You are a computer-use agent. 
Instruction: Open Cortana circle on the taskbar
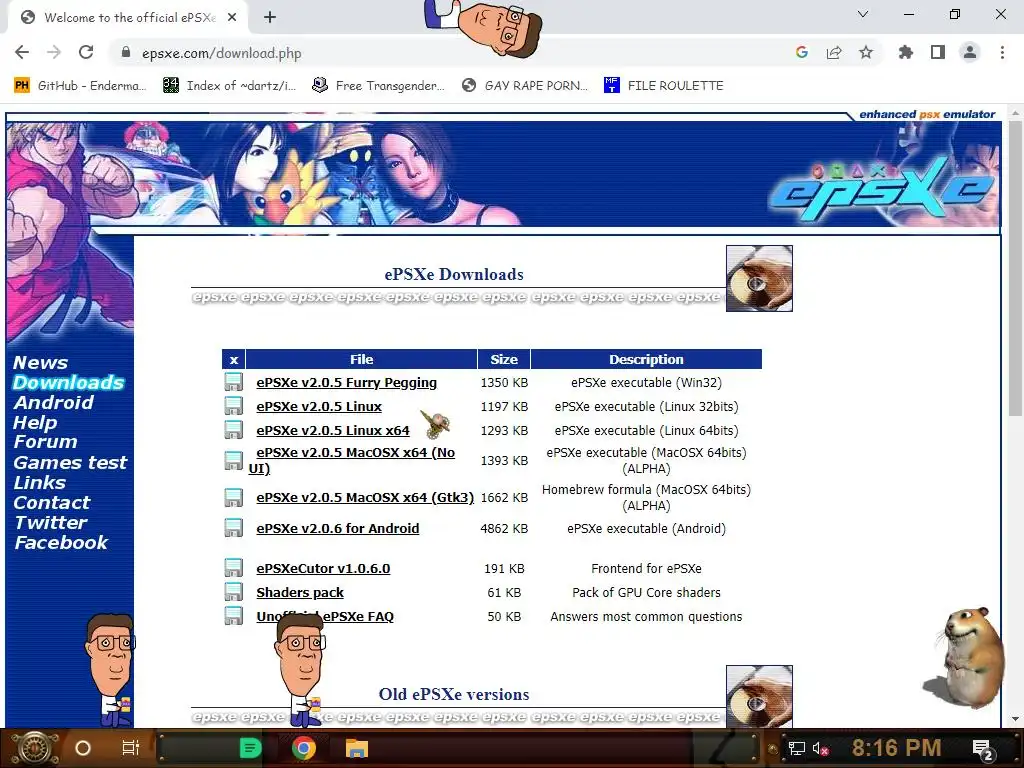point(83,748)
